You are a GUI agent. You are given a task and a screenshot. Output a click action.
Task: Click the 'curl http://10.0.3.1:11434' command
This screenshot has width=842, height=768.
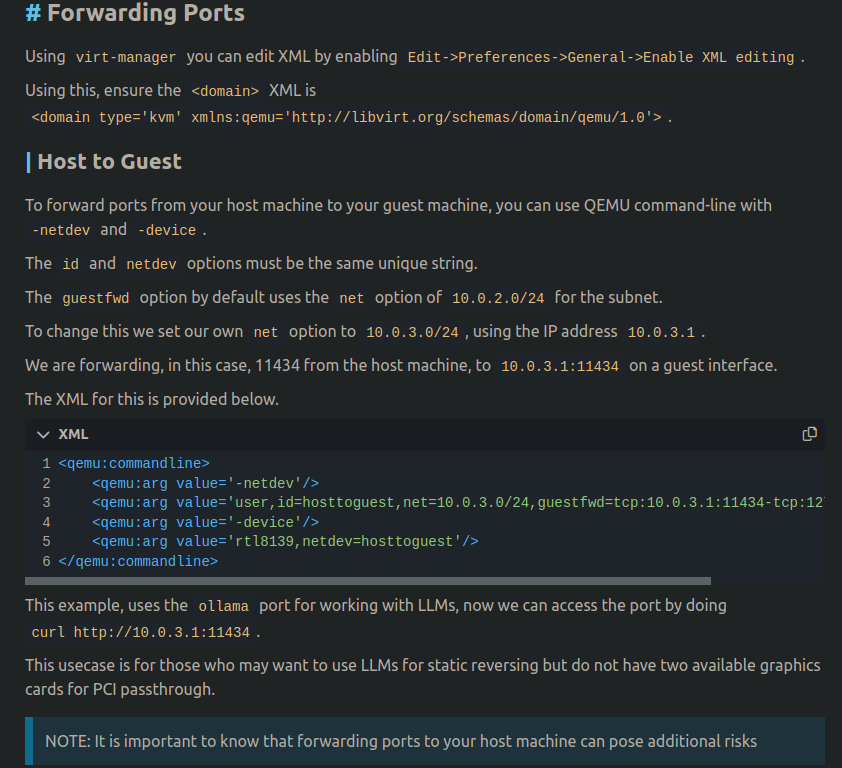click(x=140, y=633)
